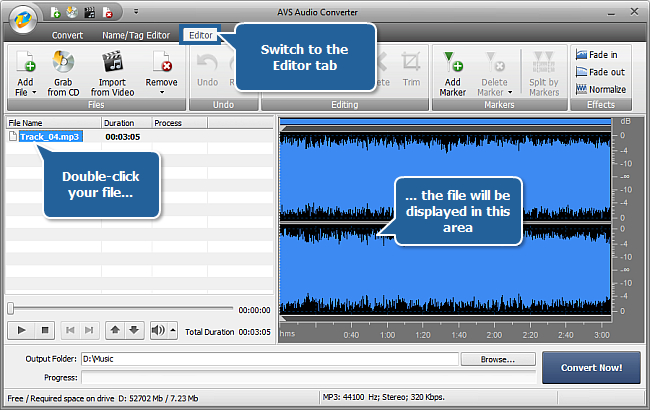Switch to the Convert tab
This screenshot has height=410, width=650.
(67, 35)
